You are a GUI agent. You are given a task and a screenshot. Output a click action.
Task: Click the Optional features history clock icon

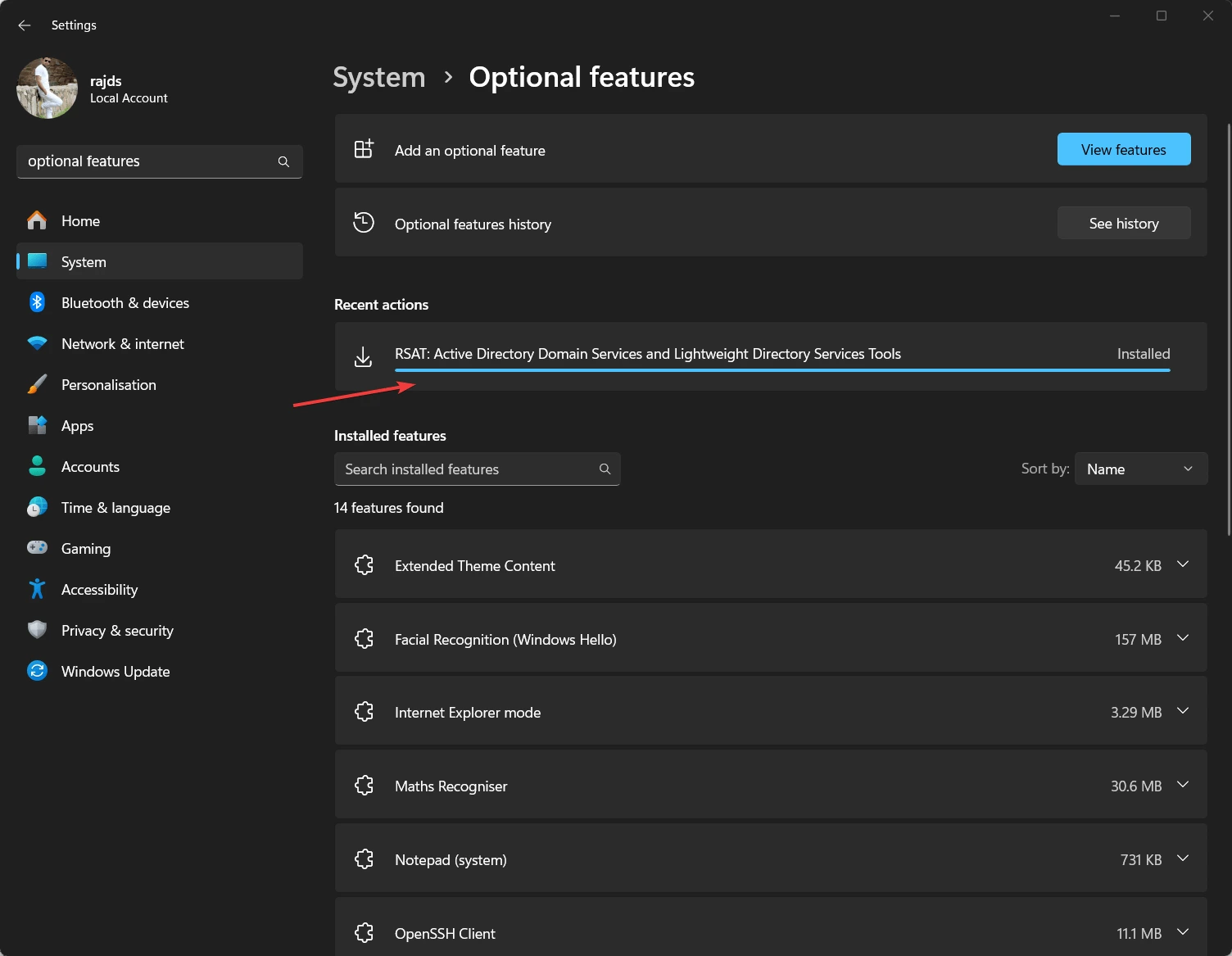click(364, 223)
